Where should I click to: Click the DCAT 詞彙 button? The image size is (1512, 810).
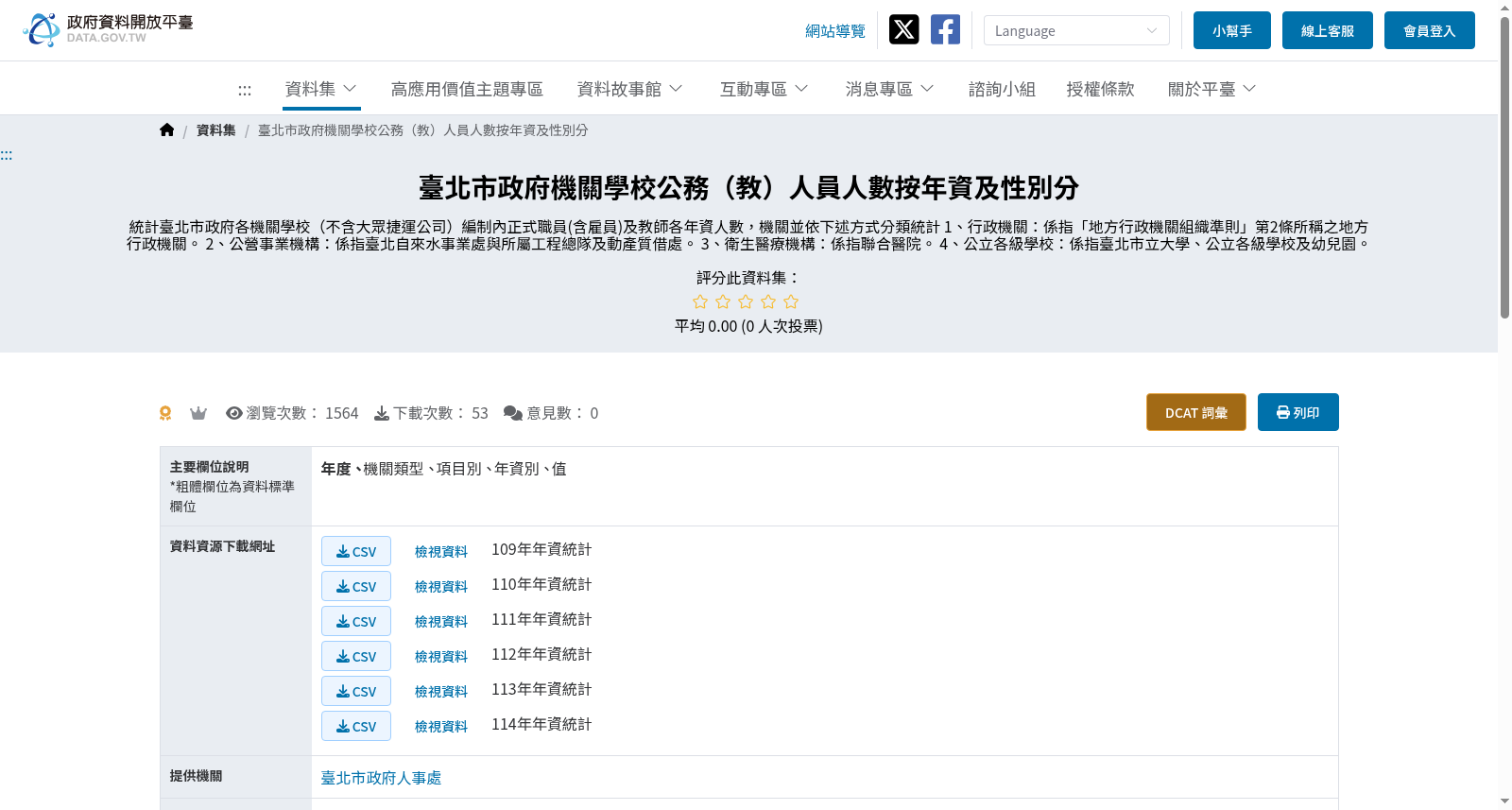point(1196,412)
